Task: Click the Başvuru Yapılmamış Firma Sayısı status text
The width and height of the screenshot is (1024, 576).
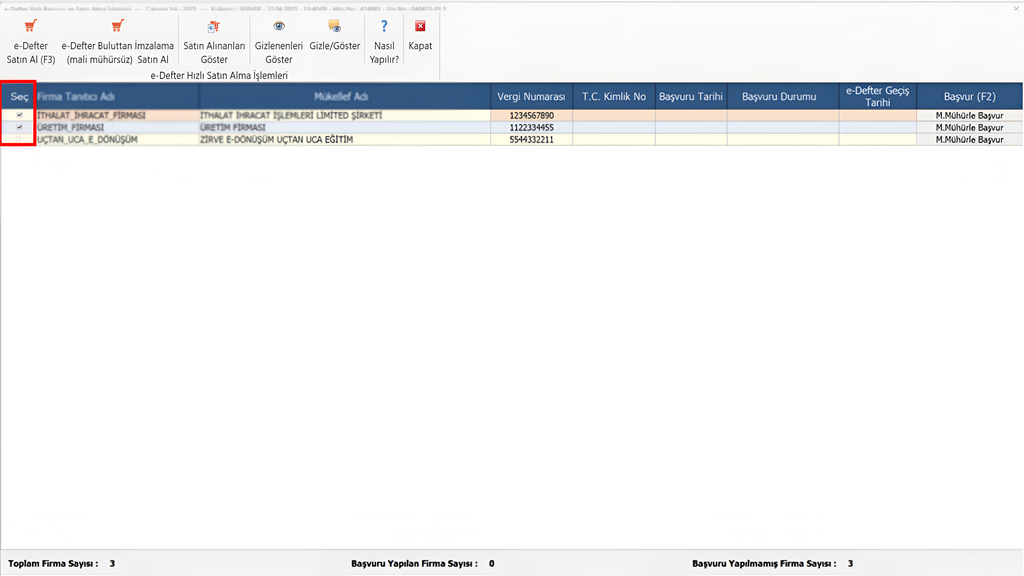Action: (773, 564)
